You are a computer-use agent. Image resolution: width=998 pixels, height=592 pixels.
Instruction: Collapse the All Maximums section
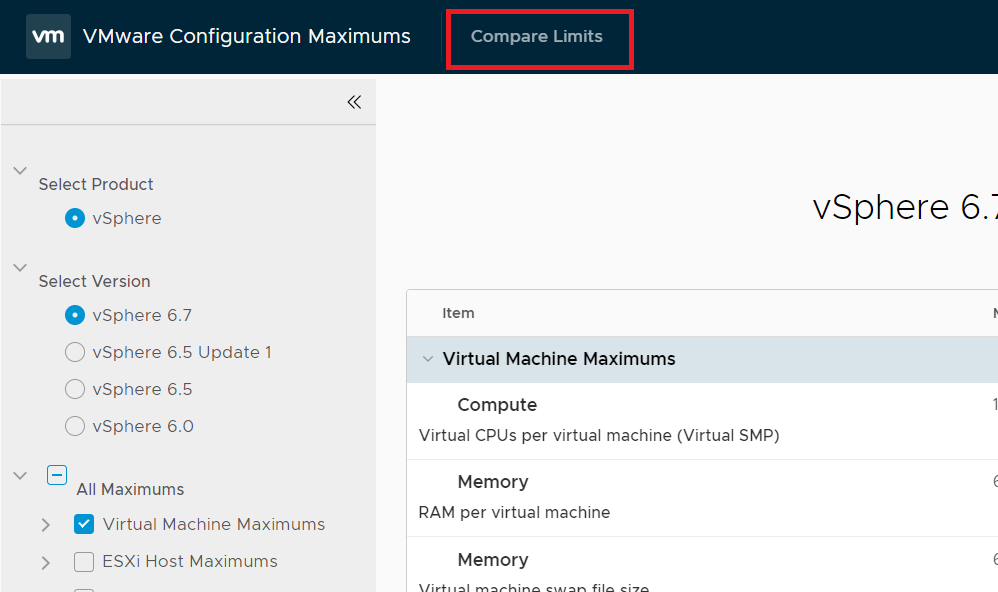[20, 476]
